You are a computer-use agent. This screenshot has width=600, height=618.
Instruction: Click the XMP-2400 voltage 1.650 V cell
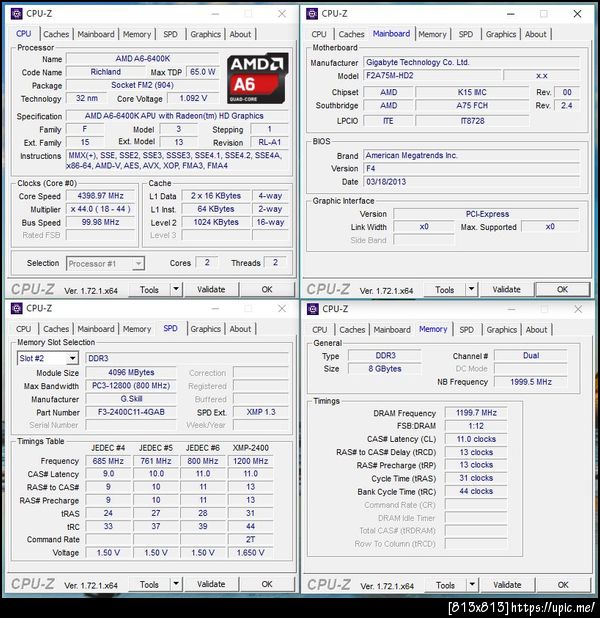click(x=250, y=553)
